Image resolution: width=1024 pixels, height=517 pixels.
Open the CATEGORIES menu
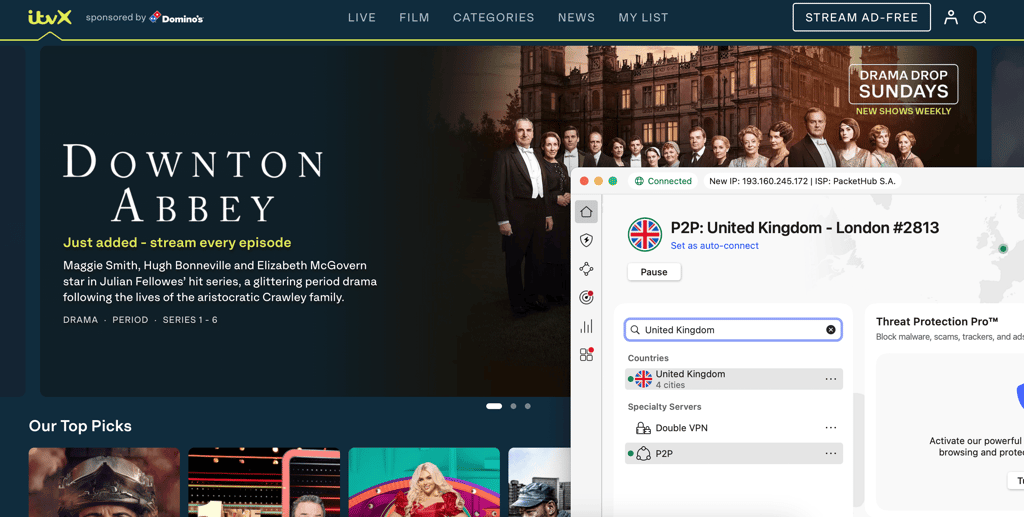(494, 18)
